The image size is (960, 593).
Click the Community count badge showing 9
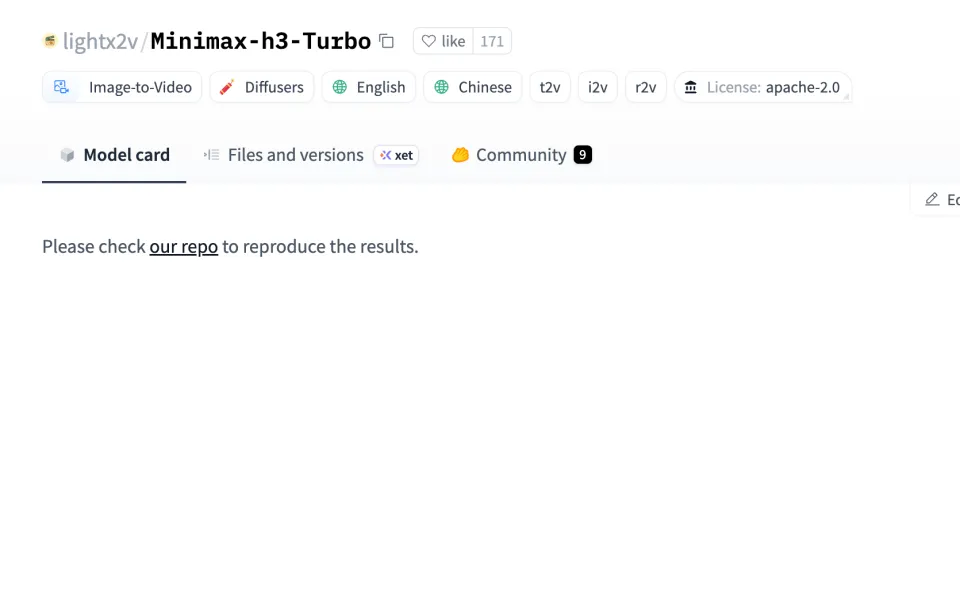pos(583,155)
